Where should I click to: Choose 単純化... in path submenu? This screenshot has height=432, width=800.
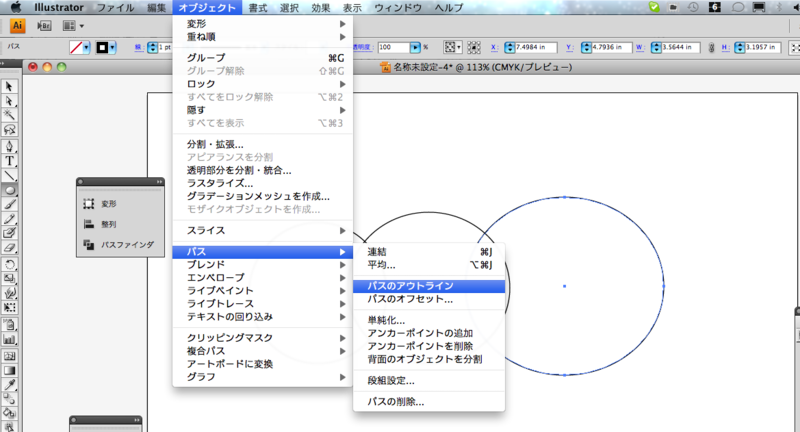429,320
